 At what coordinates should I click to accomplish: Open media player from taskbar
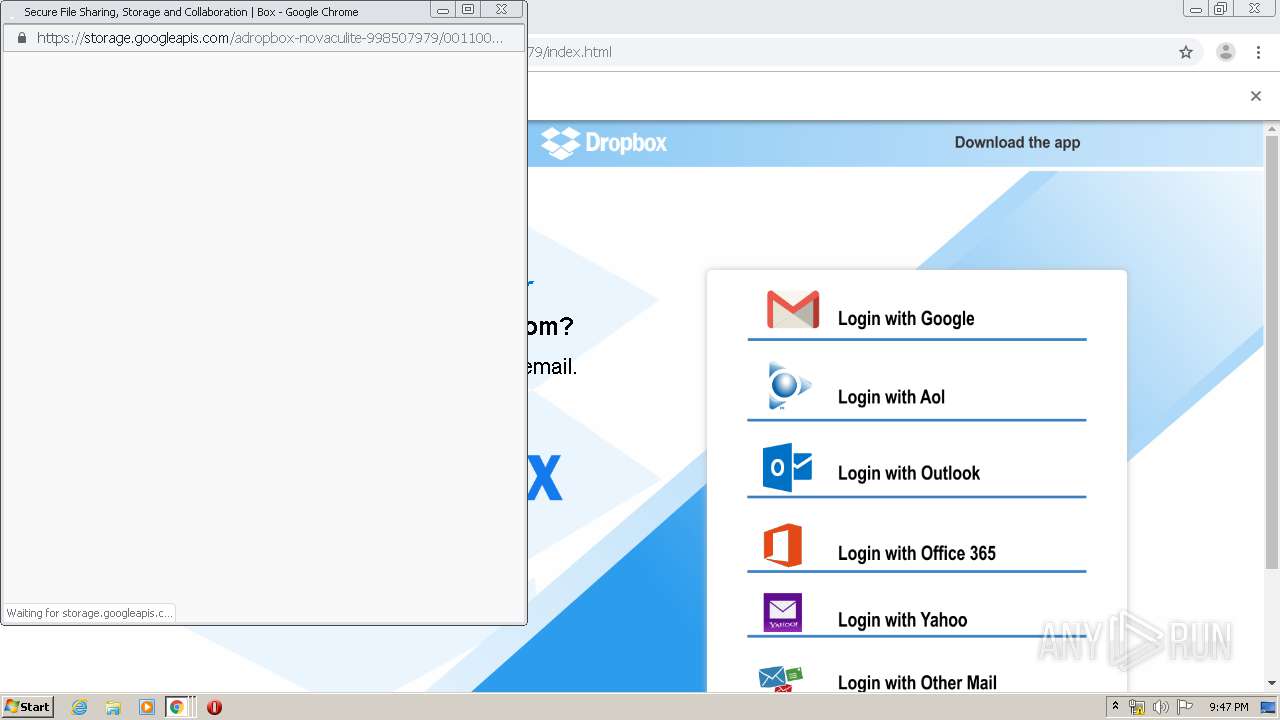(146, 707)
